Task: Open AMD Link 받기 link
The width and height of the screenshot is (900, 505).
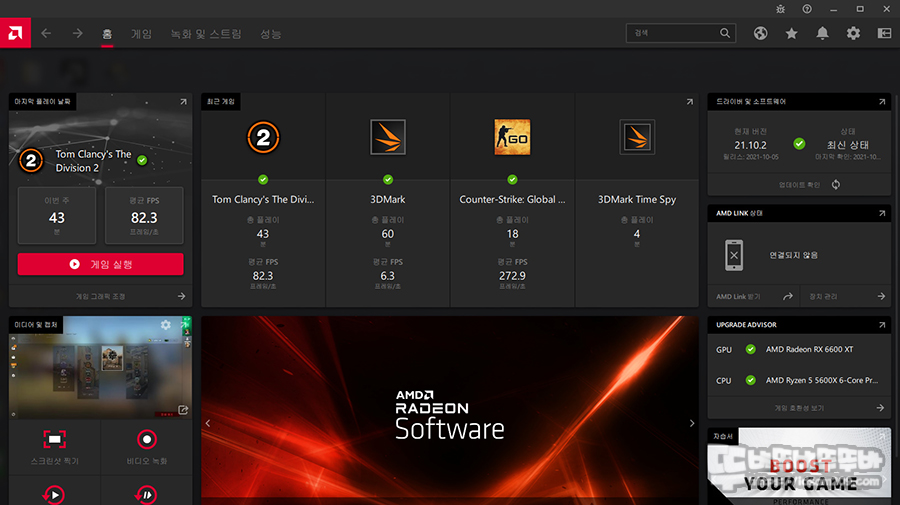Action: coord(754,296)
